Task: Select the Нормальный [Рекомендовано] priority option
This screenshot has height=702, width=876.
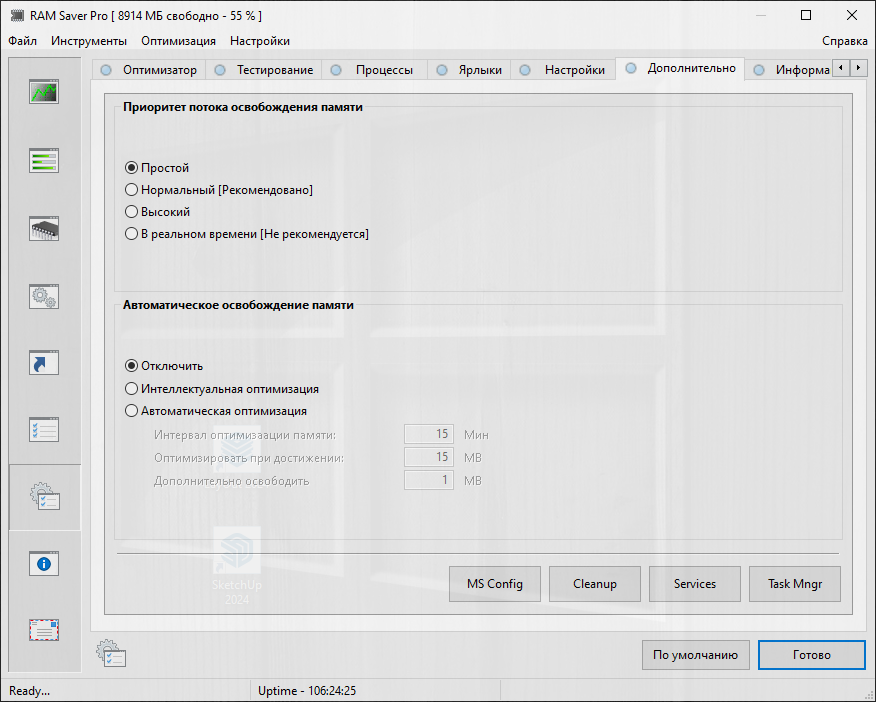Action: [x=131, y=190]
